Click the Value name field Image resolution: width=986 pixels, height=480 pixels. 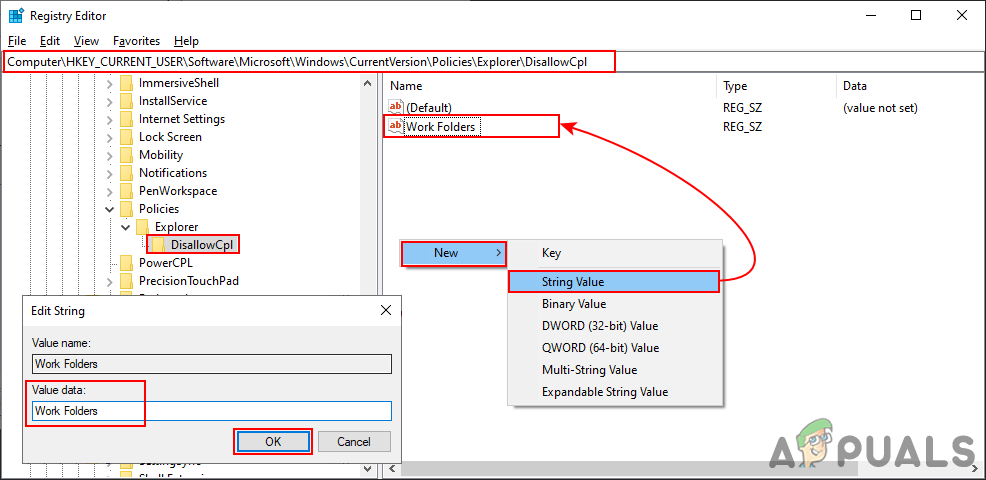click(x=212, y=364)
